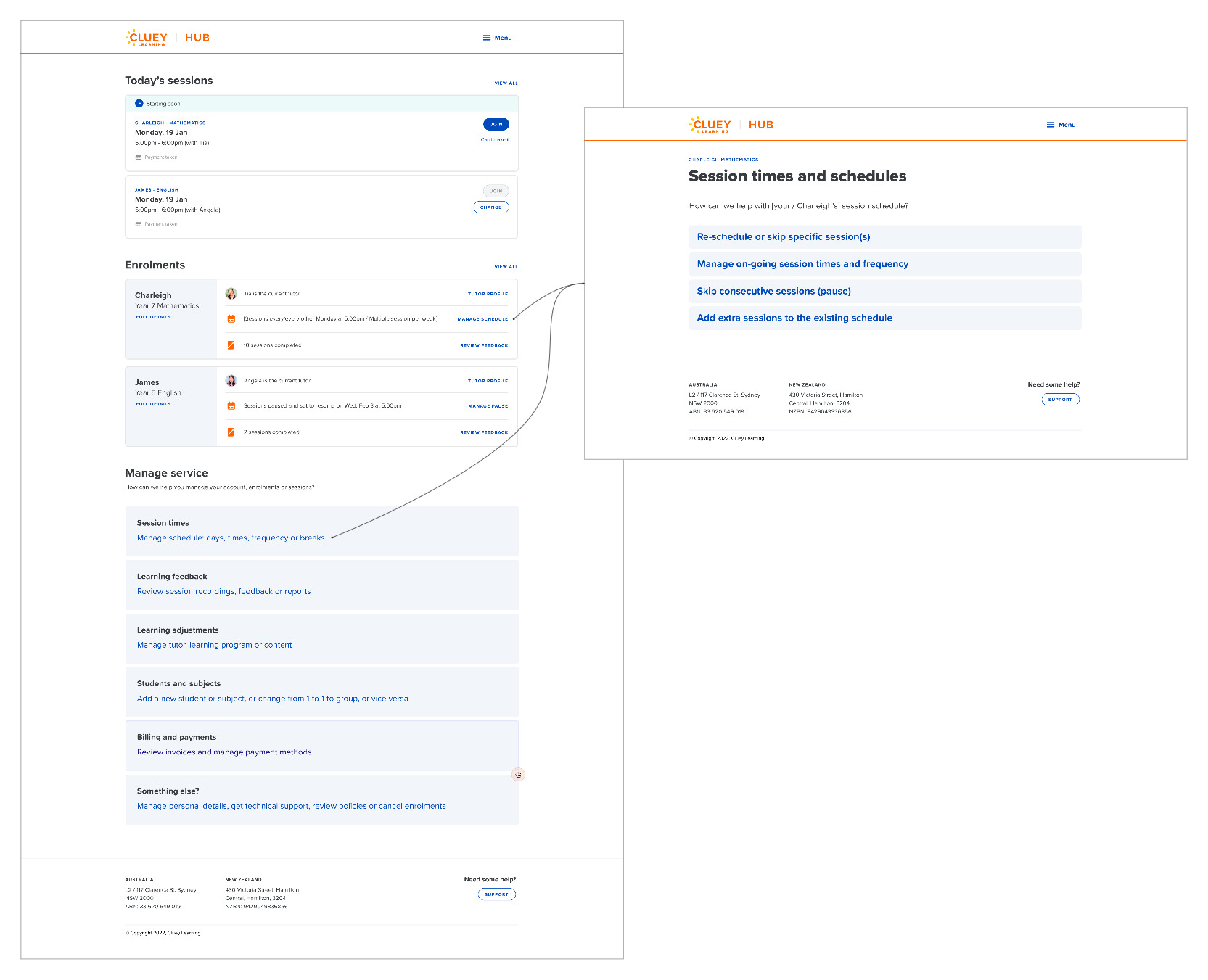Click 'Session times and schedules' page heading
Viewport: 1208px width, 980px height.
[797, 176]
